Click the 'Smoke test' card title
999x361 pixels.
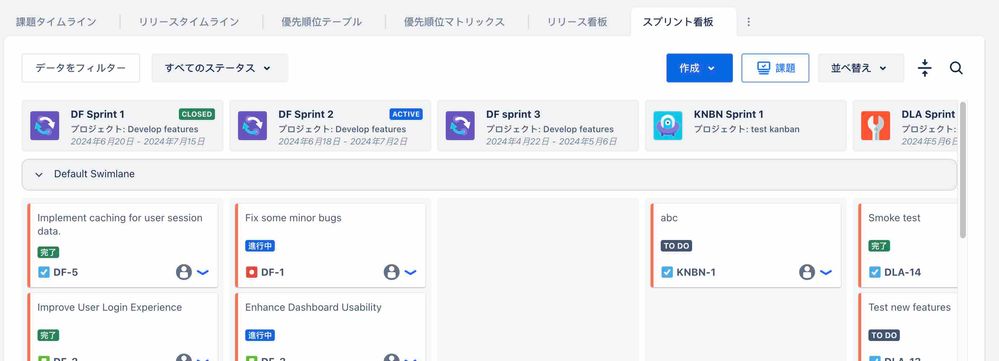point(894,218)
